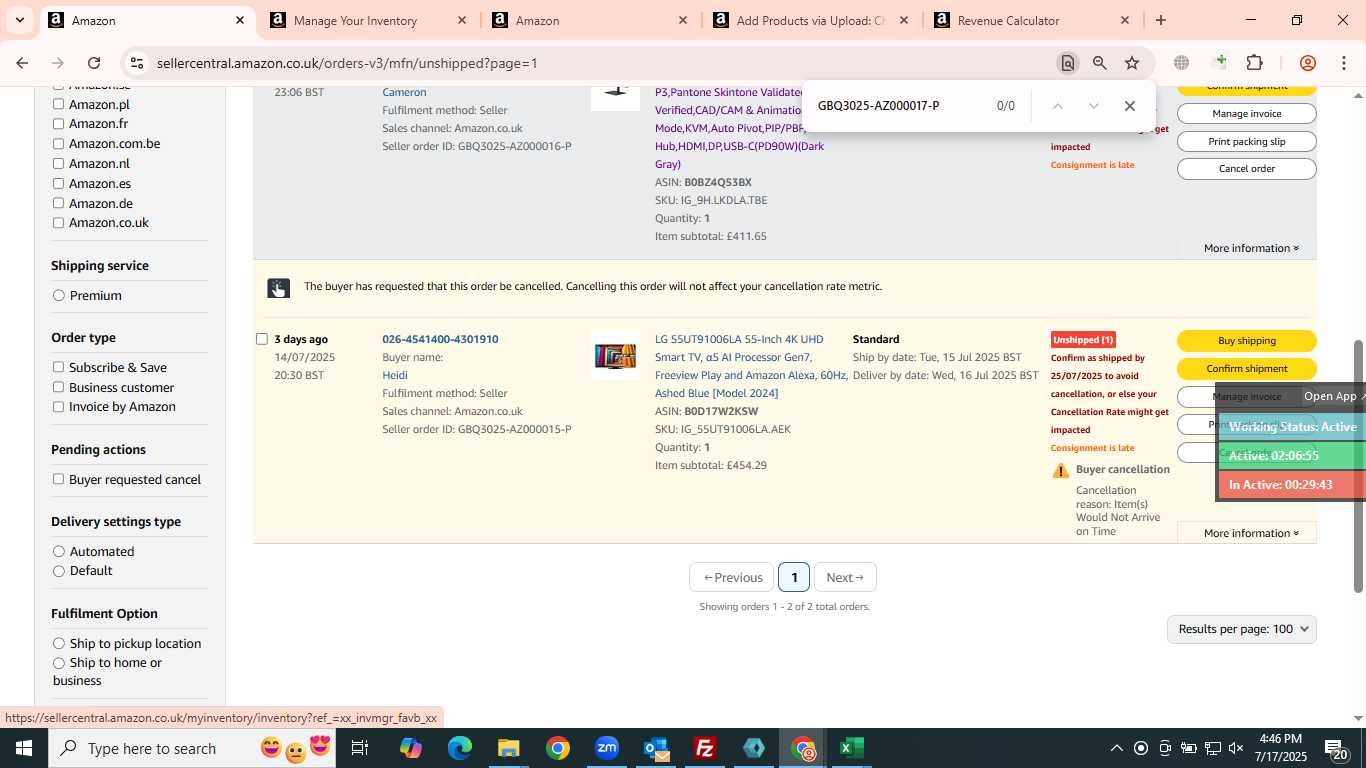This screenshot has width=1366, height=768.
Task: Expand More information for the monitor order
Action: (x=1251, y=248)
